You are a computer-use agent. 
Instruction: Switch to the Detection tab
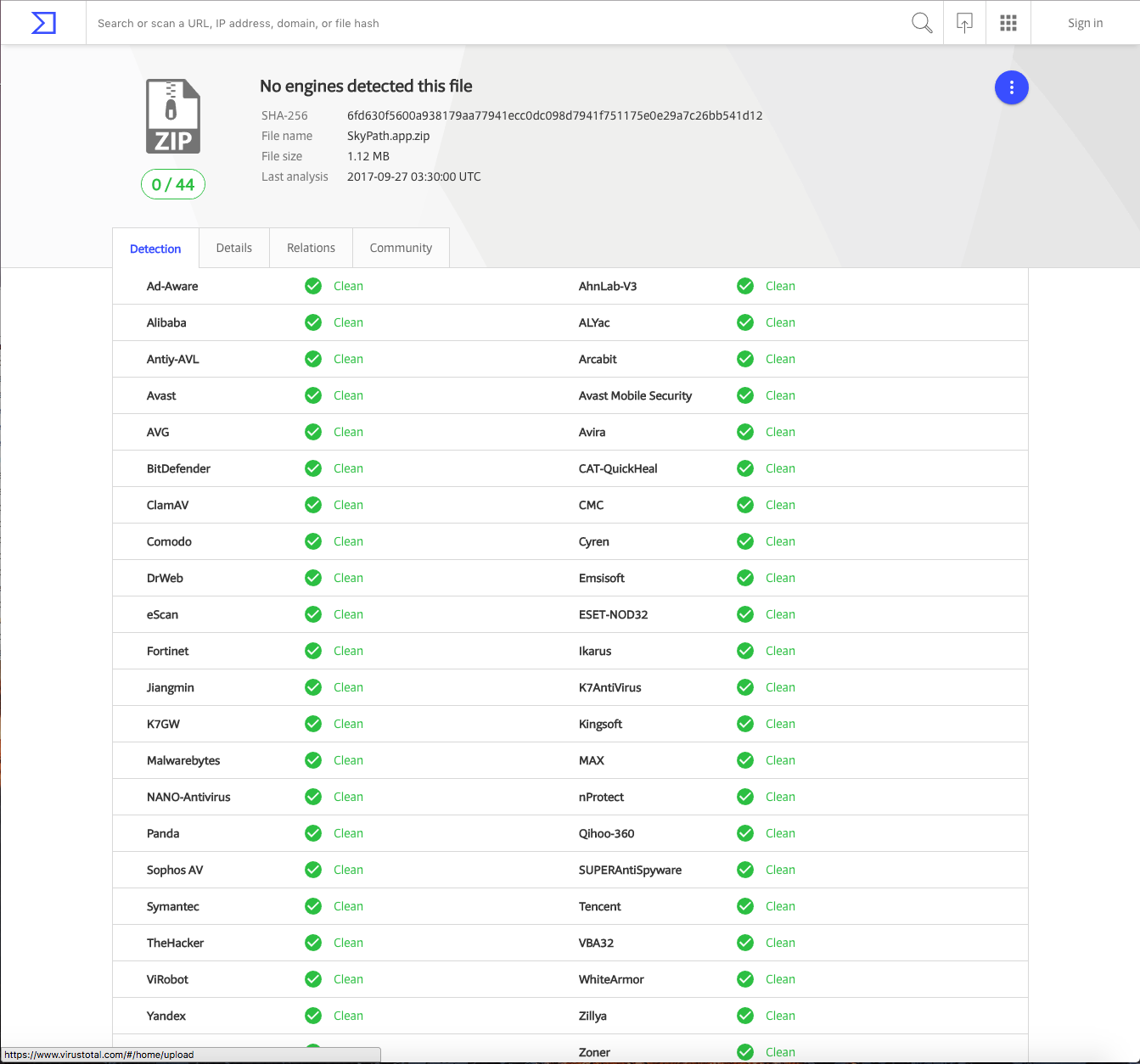[155, 249]
